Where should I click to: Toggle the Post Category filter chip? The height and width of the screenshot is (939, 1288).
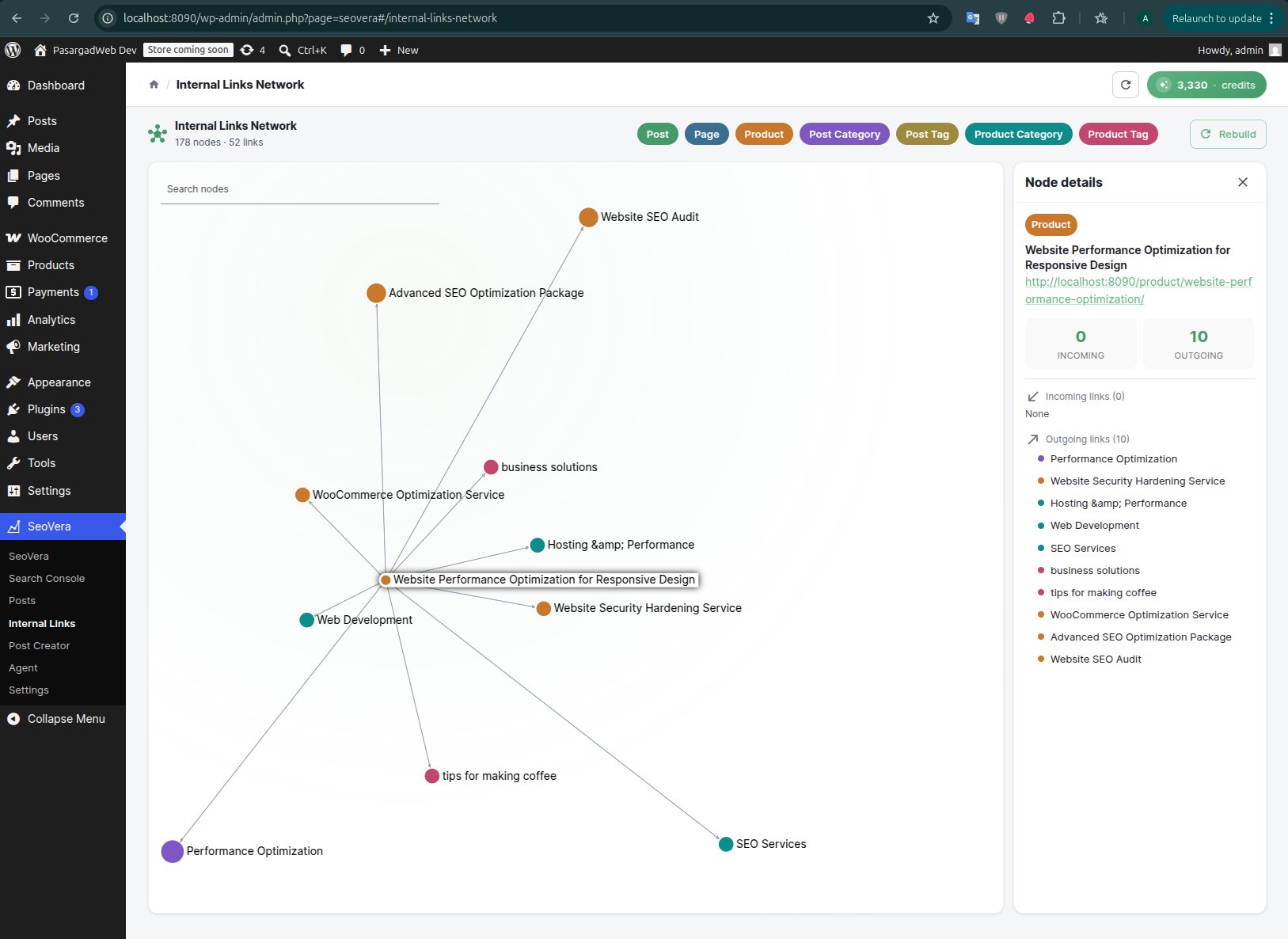[844, 134]
